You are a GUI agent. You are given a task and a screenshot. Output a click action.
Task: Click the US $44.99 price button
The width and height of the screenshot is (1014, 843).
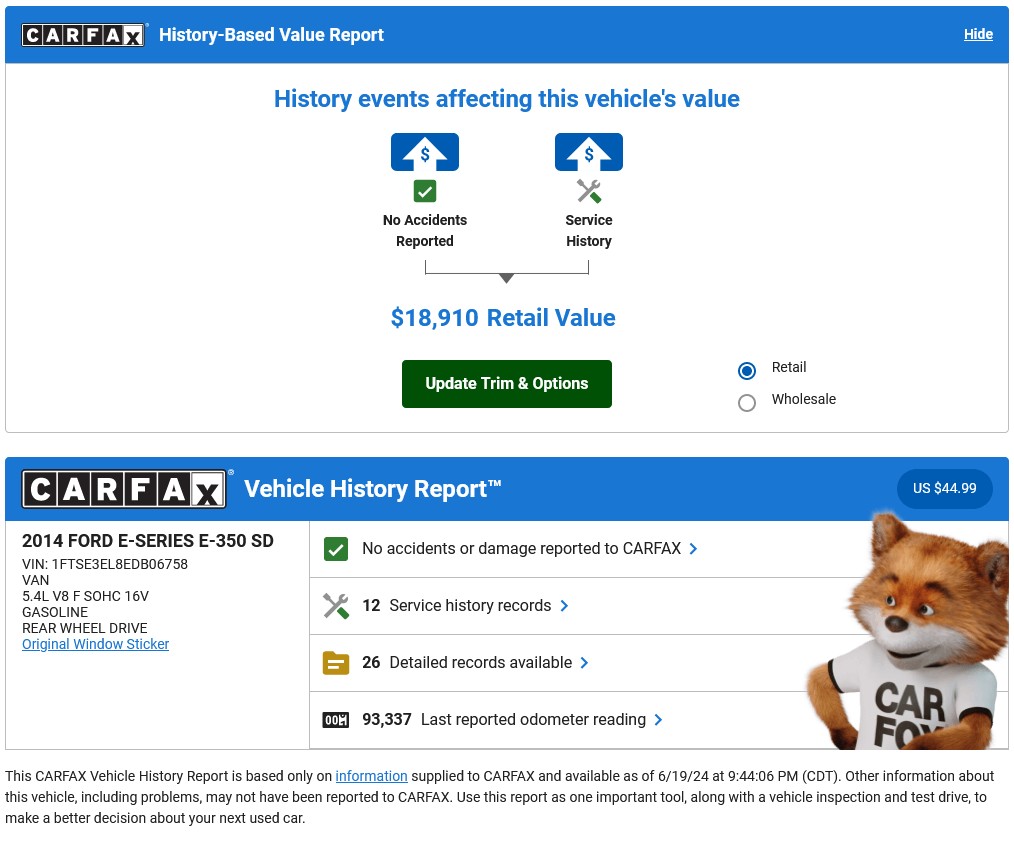pyautogui.click(x=944, y=488)
